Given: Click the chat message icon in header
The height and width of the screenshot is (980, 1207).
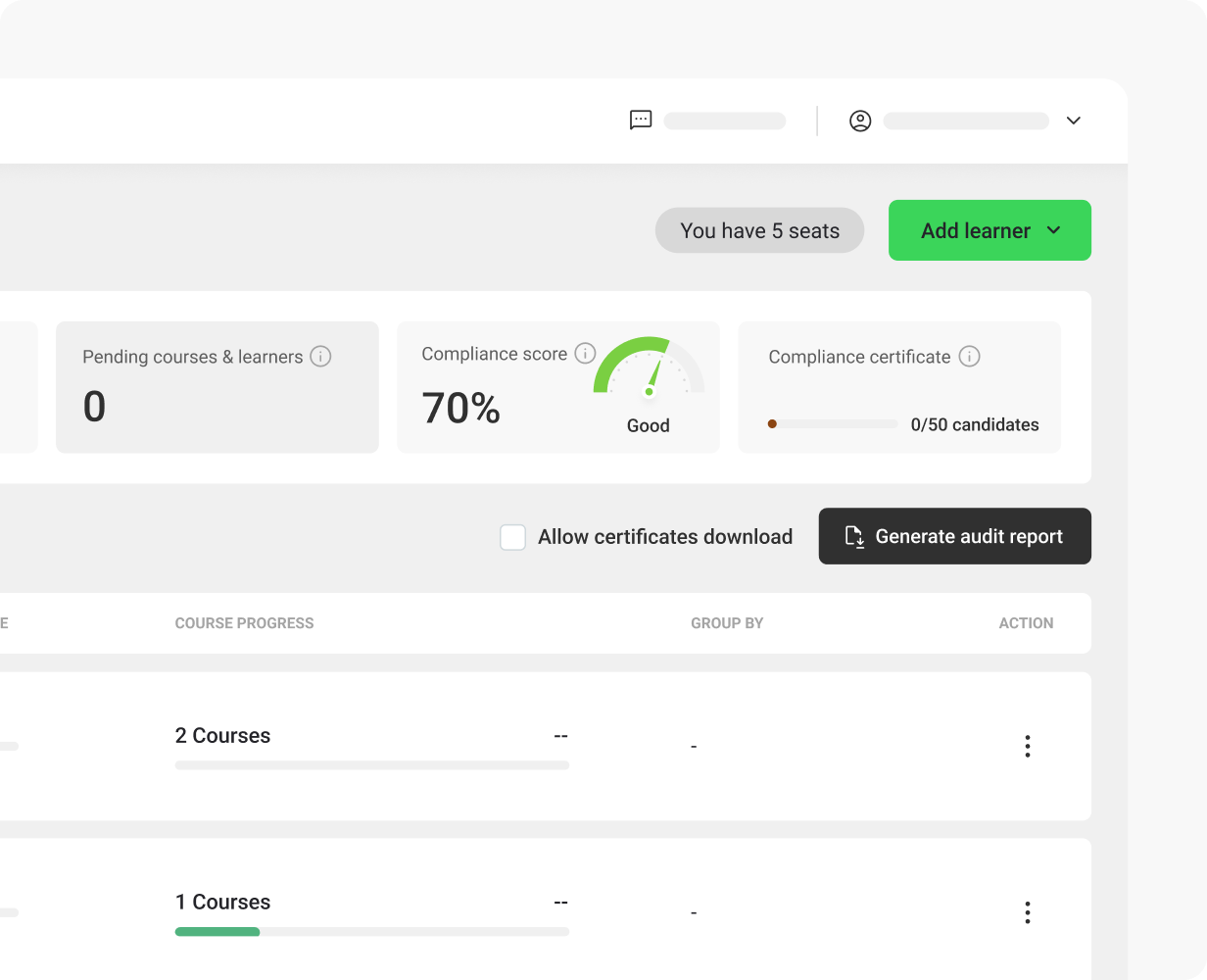Looking at the screenshot, I should pos(641,121).
